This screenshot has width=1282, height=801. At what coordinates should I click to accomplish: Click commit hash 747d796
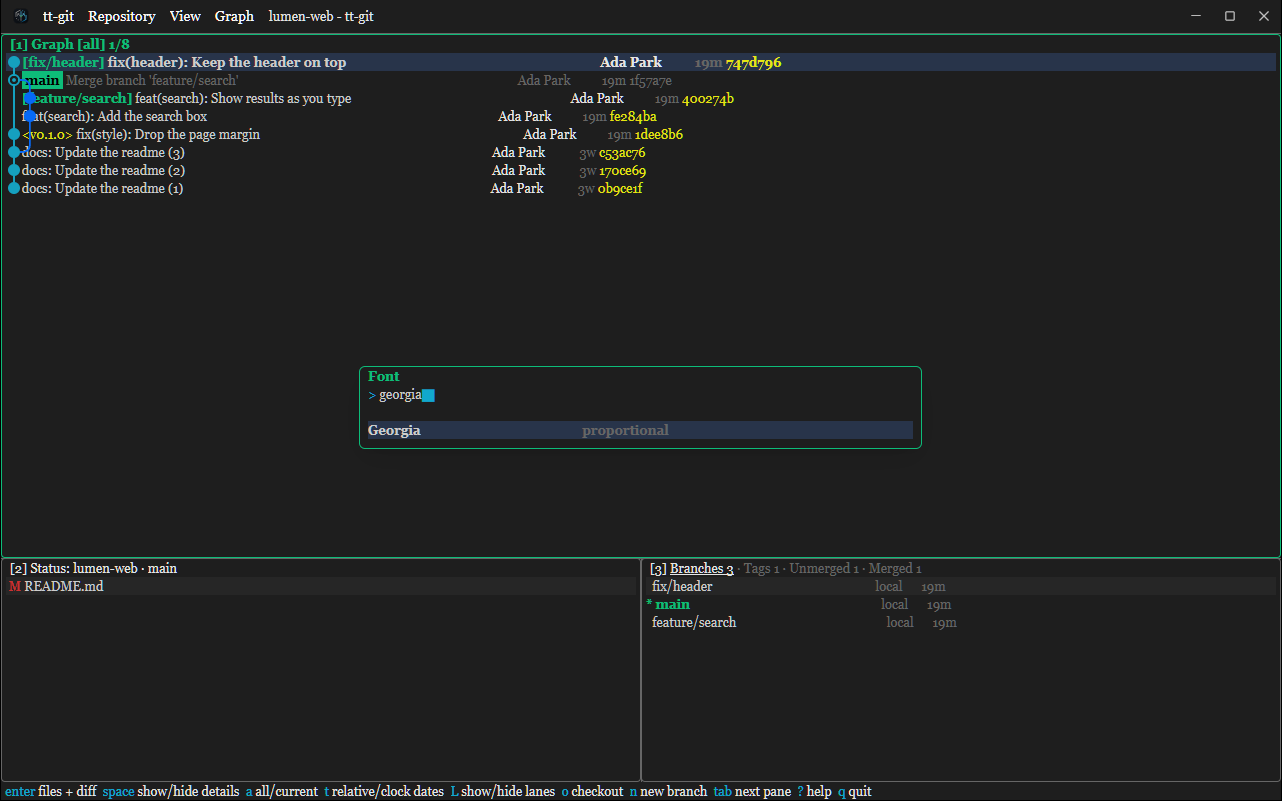pyautogui.click(x=753, y=62)
